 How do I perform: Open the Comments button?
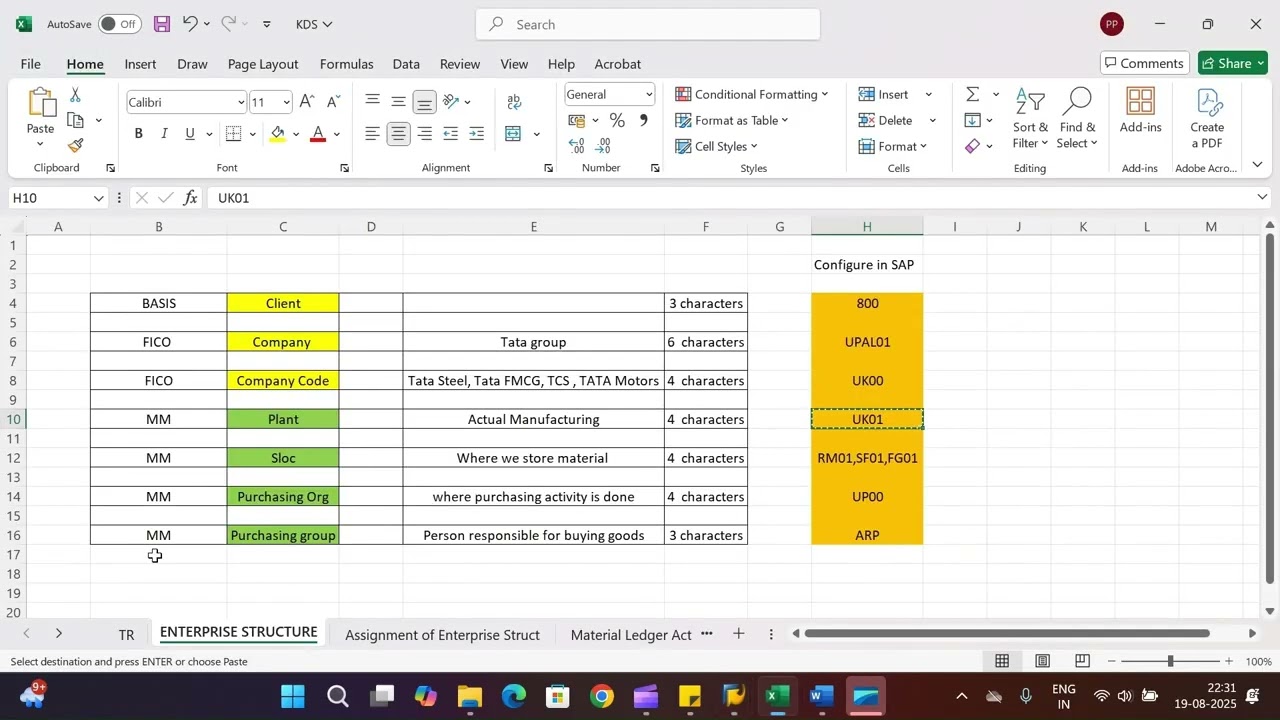pos(1145,63)
